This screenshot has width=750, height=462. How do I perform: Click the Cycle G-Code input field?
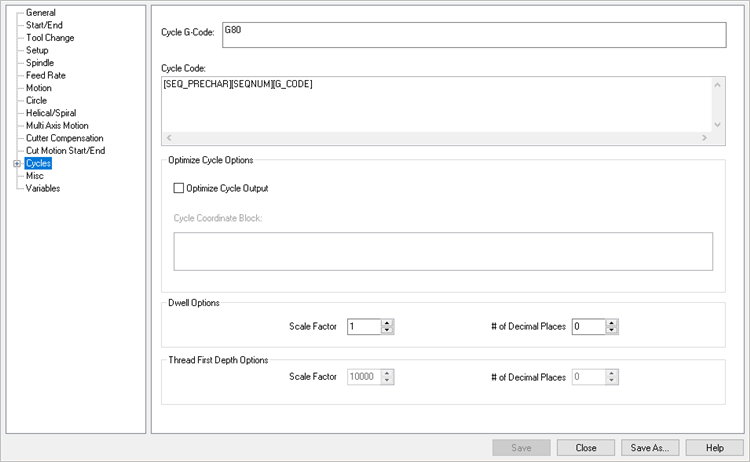tap(474, 35)
